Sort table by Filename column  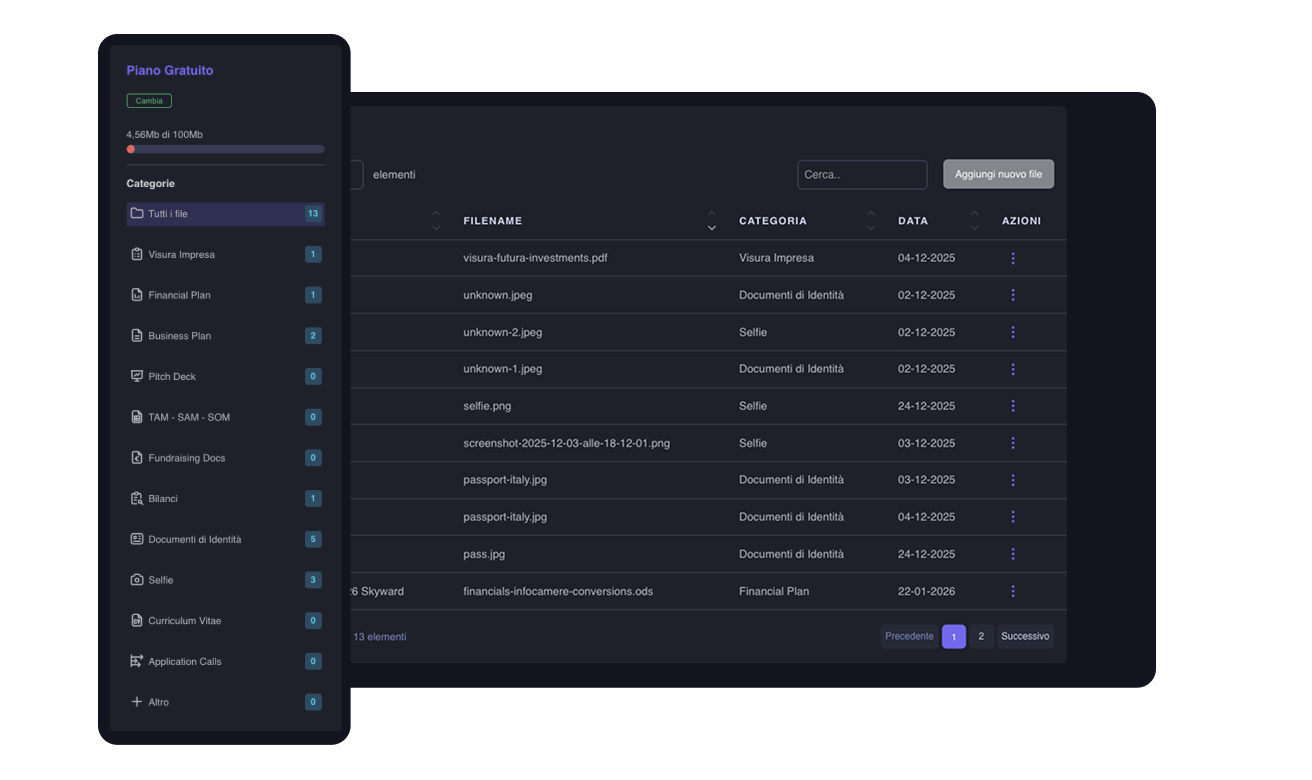click(711, 221)
